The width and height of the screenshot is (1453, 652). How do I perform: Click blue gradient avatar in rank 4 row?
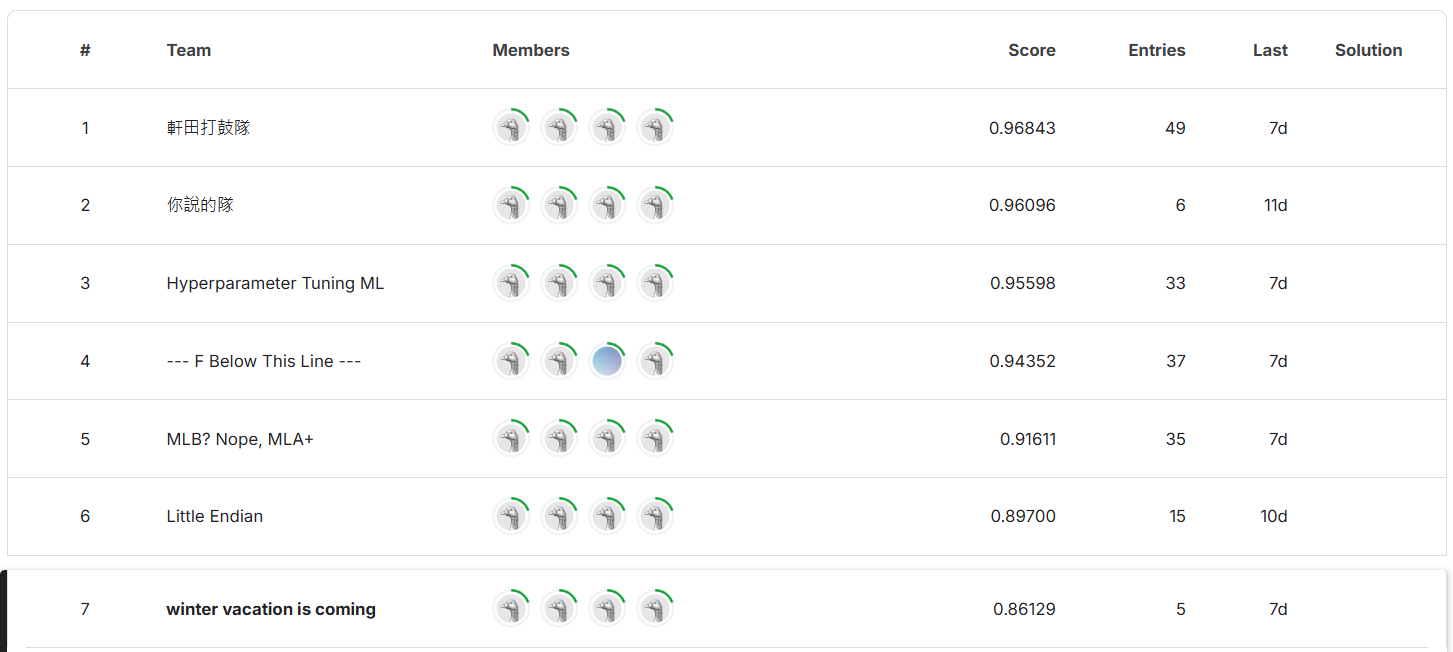[x=607, y=362]
